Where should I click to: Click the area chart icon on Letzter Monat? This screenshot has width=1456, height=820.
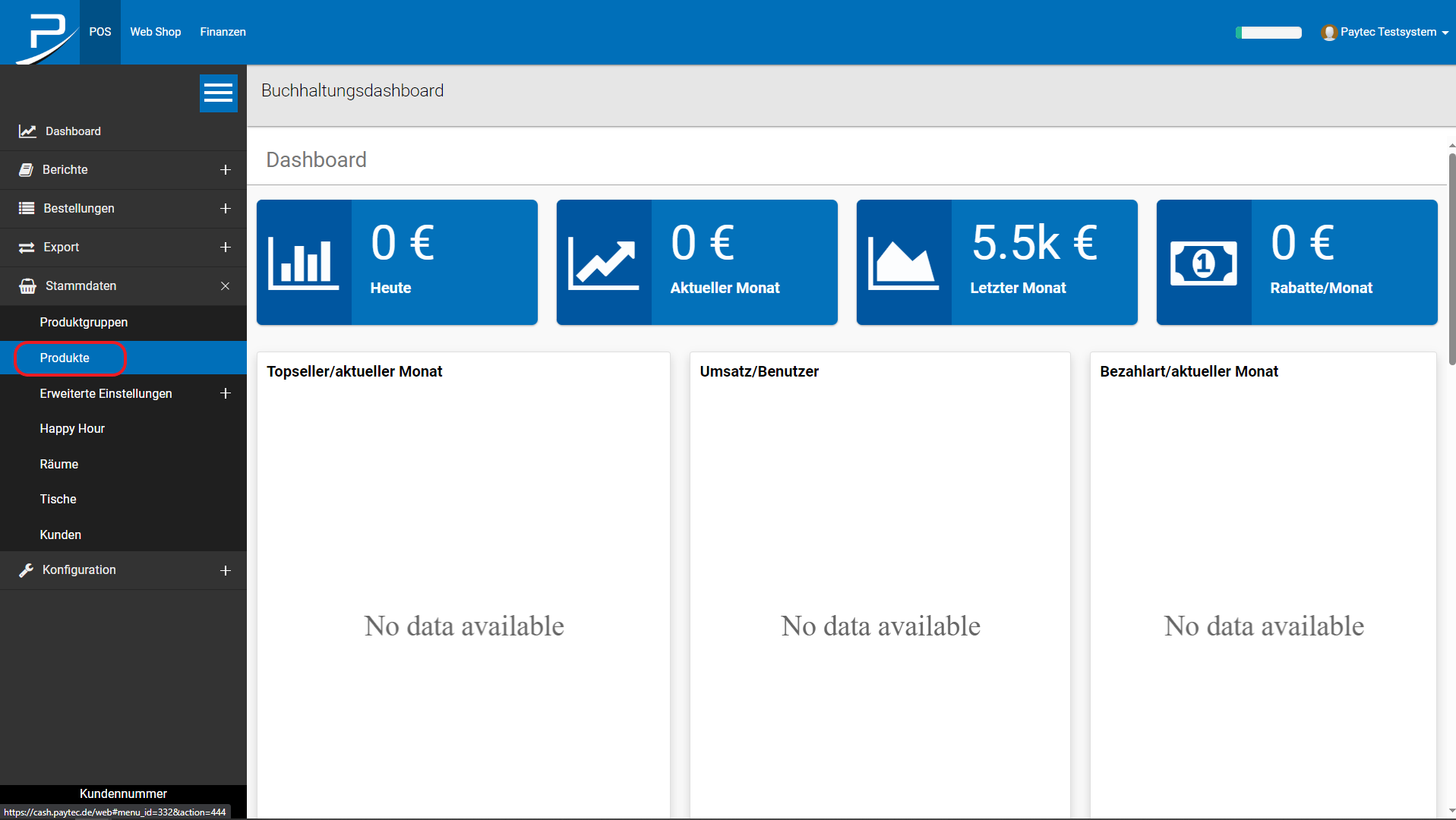tap(903, 263)
